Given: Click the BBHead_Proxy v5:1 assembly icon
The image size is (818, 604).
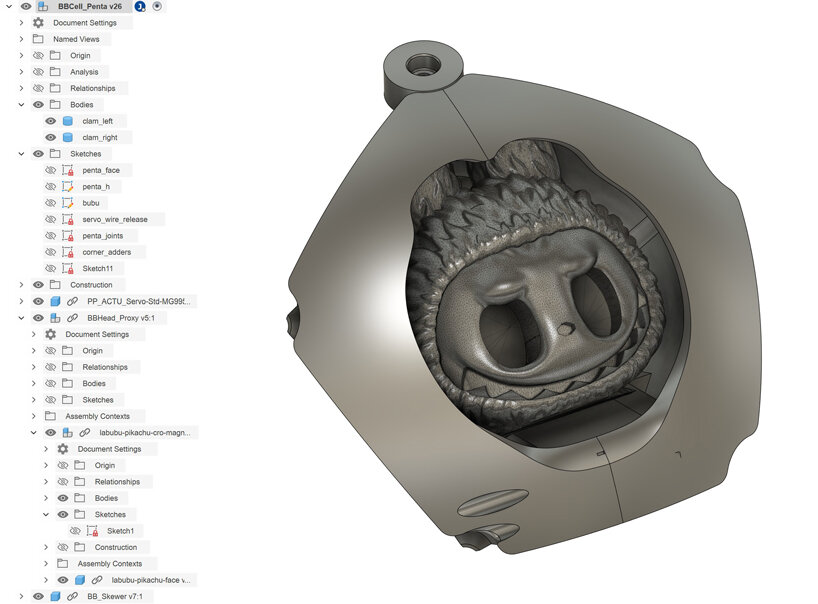Looking at the screenshot, I should click(x=55, y=318).
